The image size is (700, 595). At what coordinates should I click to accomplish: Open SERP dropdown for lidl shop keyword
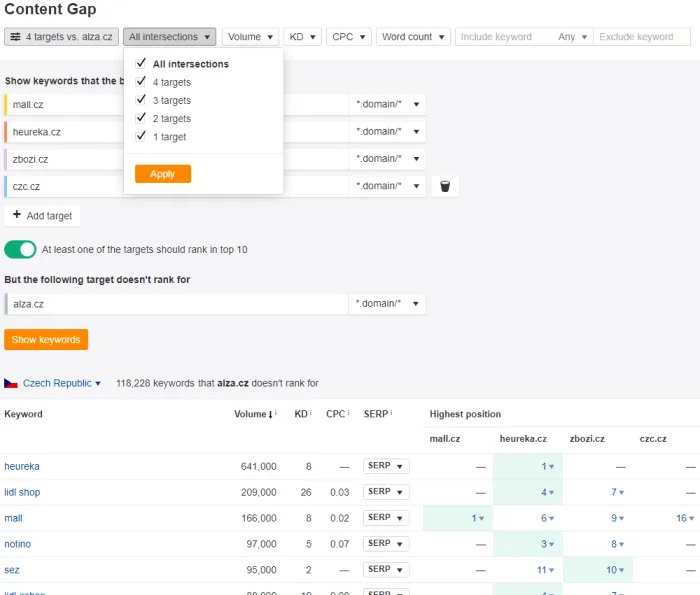(x=386, y=491)
